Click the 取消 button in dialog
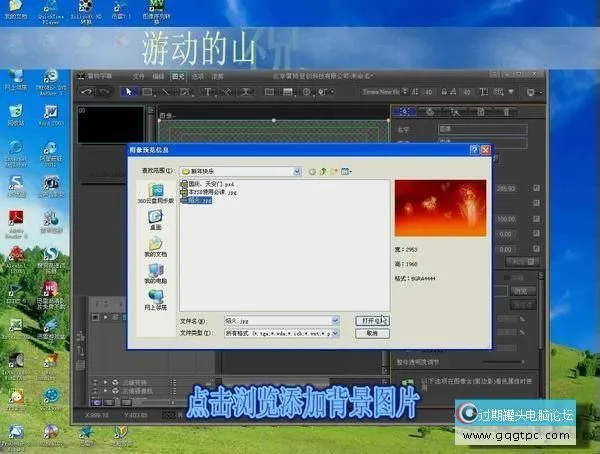The height and width of the screenshot is (454, 600). [372, 333]
